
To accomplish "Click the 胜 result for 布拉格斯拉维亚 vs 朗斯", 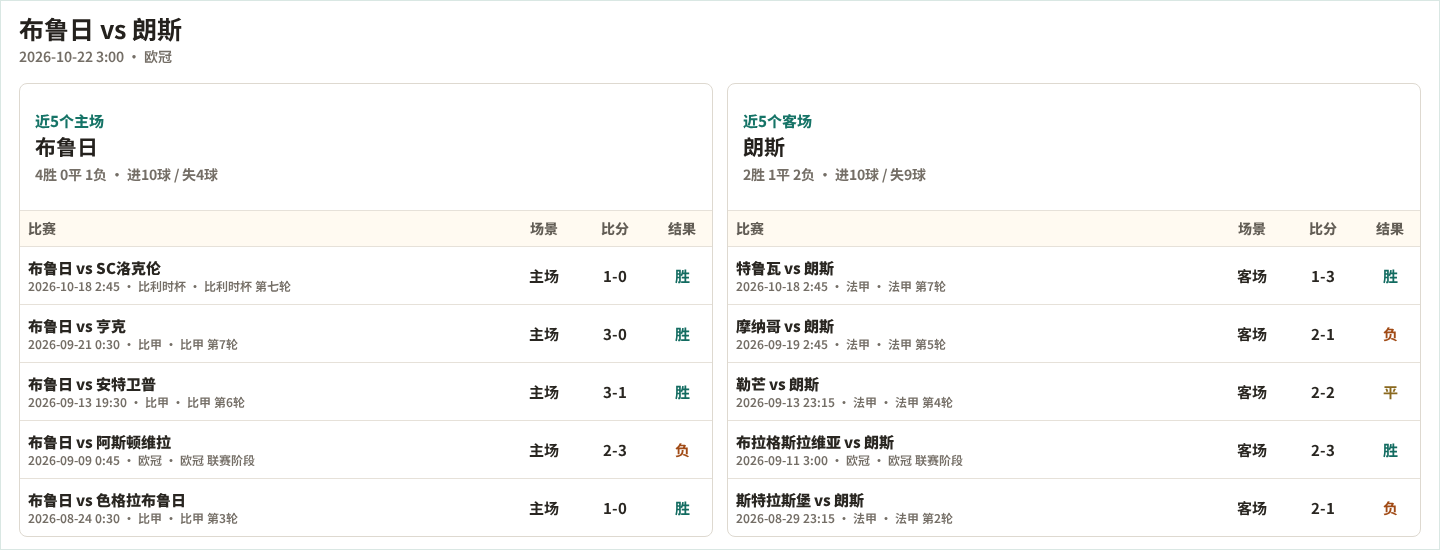I will coord(1390,450).
